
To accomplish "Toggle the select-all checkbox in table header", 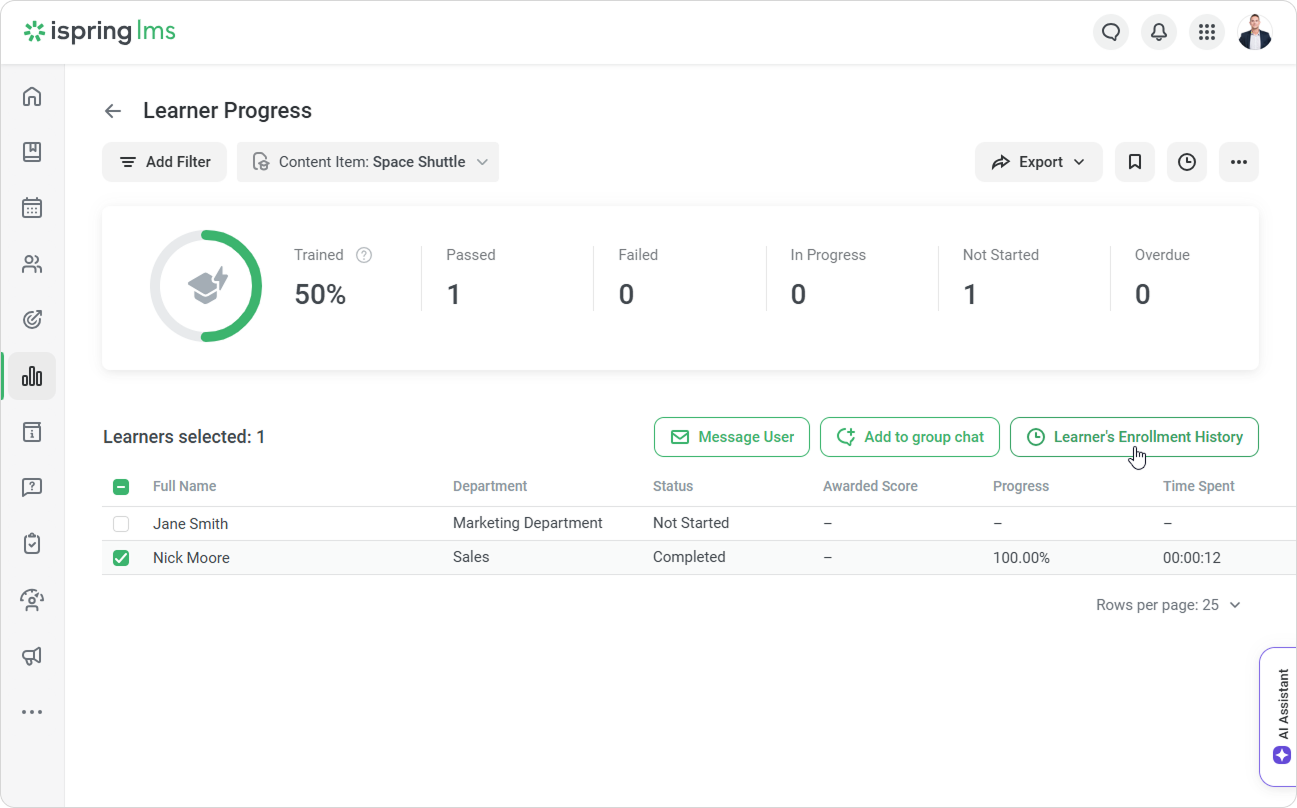I will [x=121, y=487].
